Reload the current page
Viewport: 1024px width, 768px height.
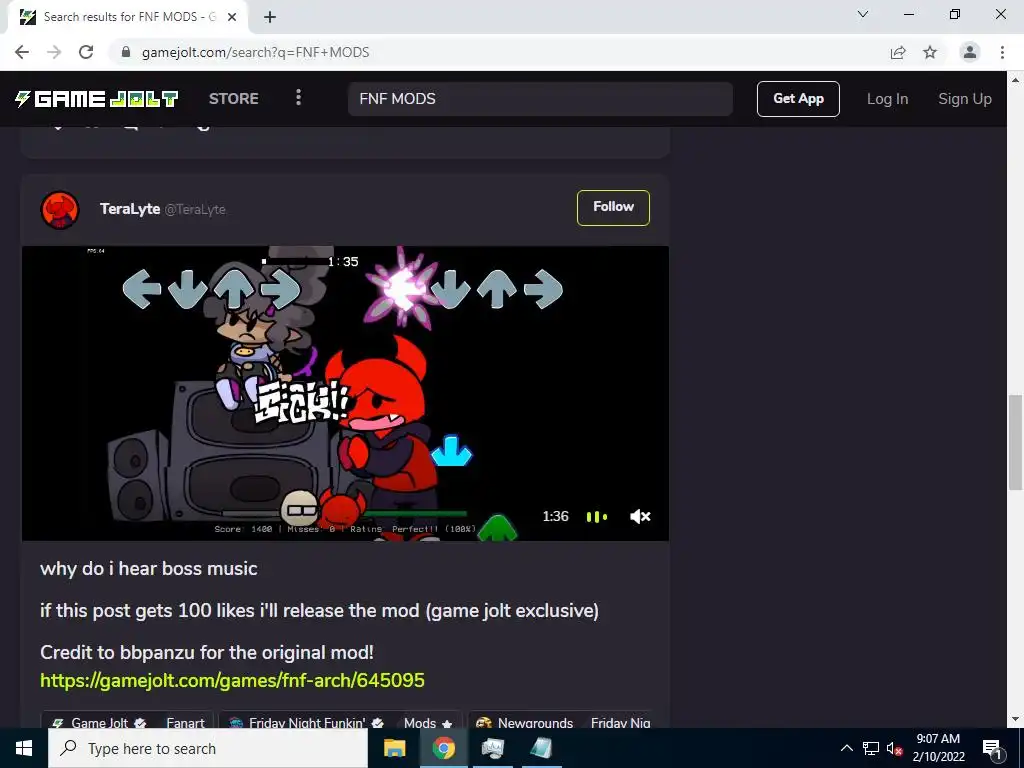pyautogui.click(x=86, y=52)
